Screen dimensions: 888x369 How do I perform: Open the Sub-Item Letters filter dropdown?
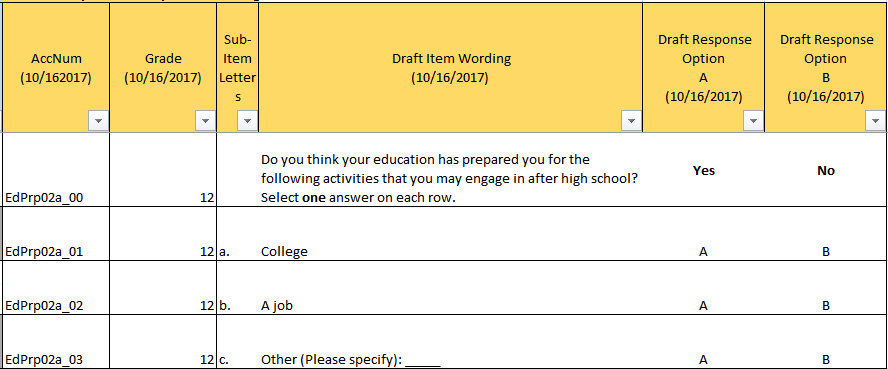click(247, 121)
